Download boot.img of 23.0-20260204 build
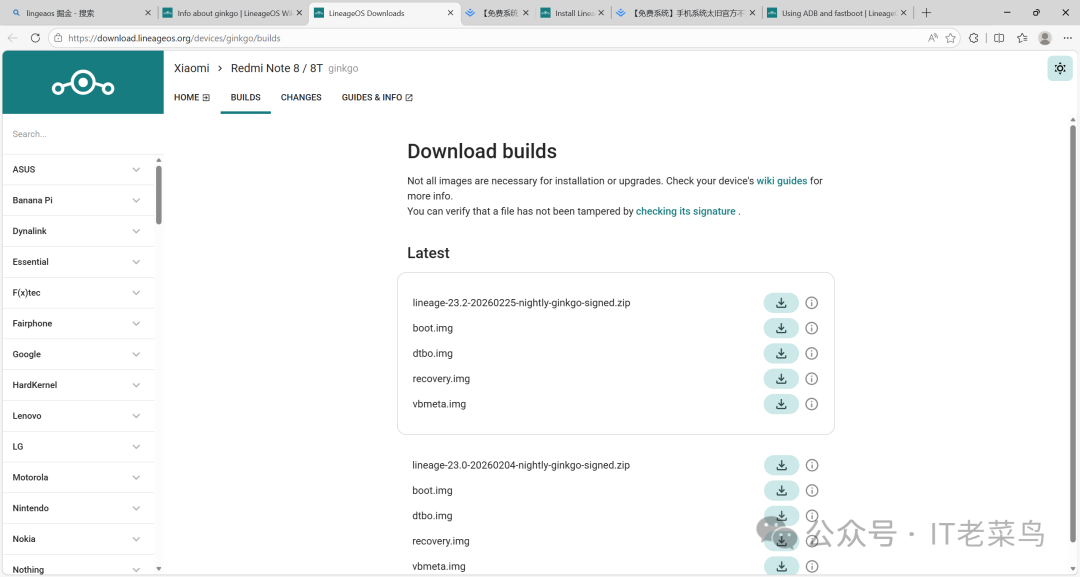The width and height of the screenshot is (1080, 577). pos(781,491)
